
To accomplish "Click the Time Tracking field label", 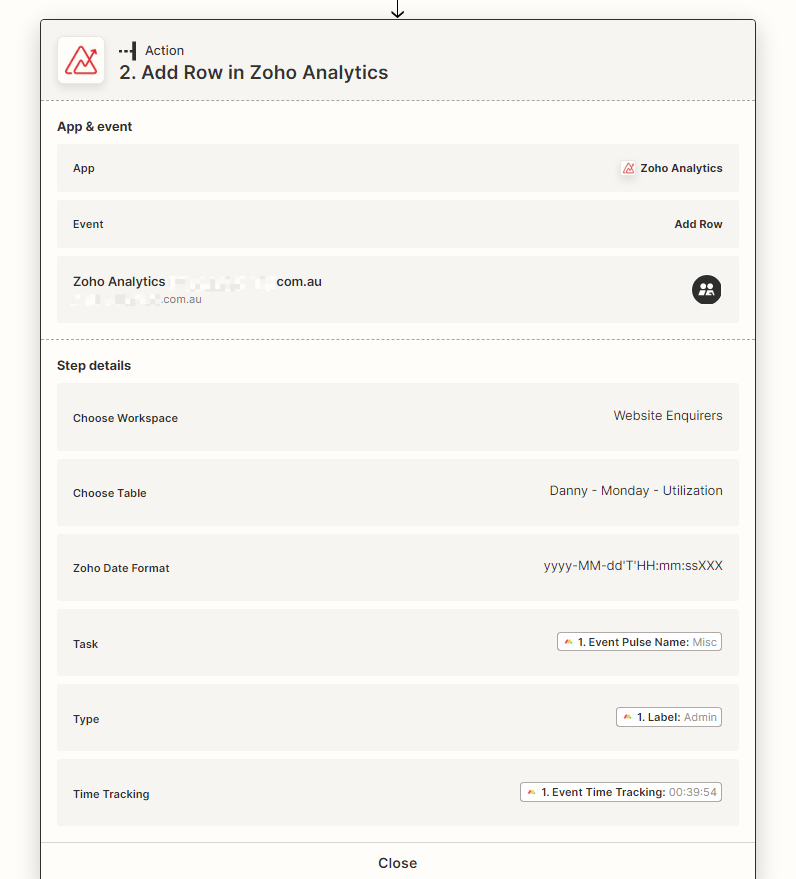I will 111,794.
